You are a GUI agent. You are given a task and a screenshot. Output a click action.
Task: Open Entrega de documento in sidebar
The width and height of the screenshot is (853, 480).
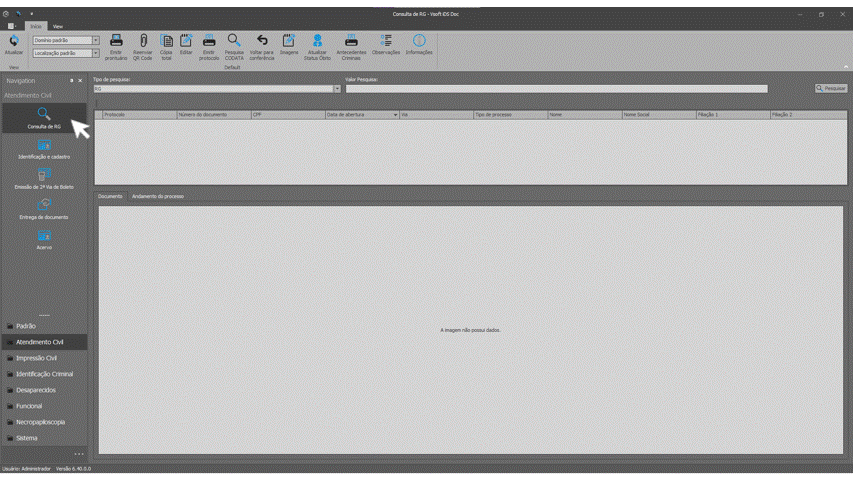coord(44,209)
